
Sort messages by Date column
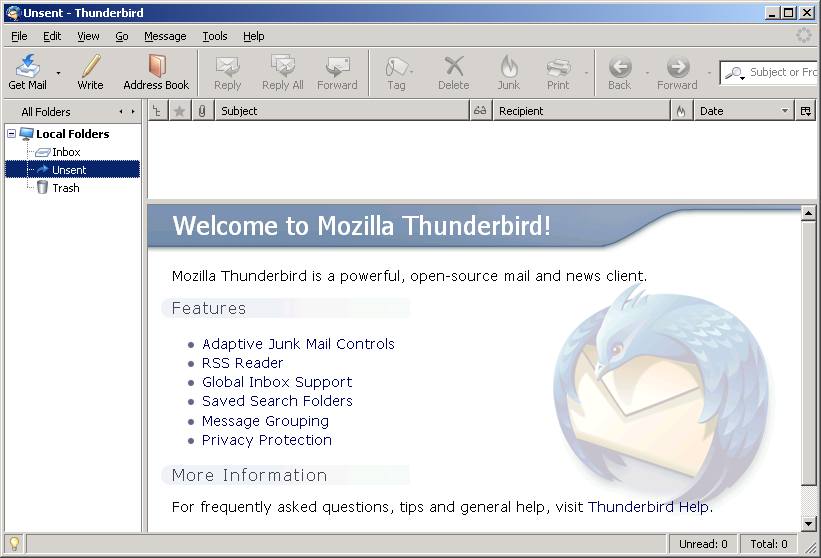tap(744, 111)
